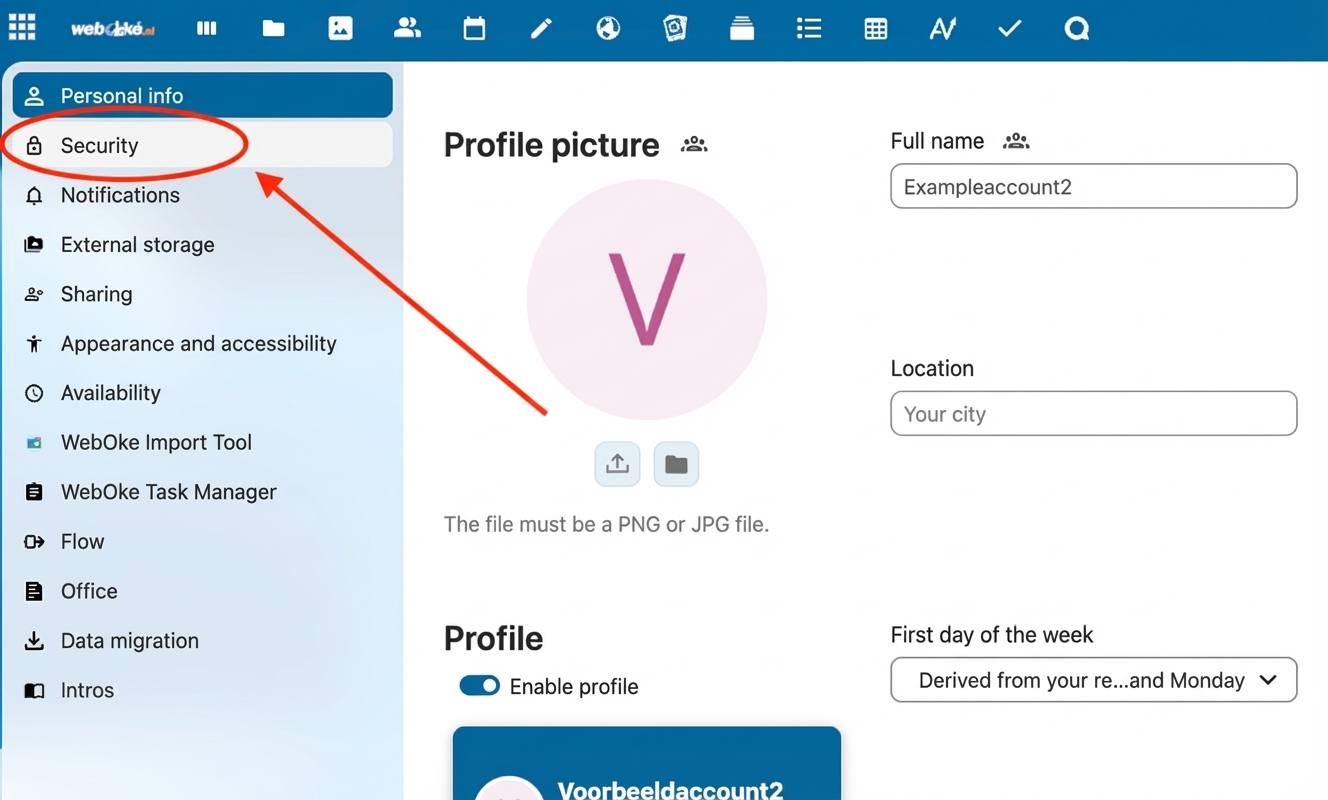Open the Calendar app icon
Viewport: 1328px width, 800px height.
(474, 28)
